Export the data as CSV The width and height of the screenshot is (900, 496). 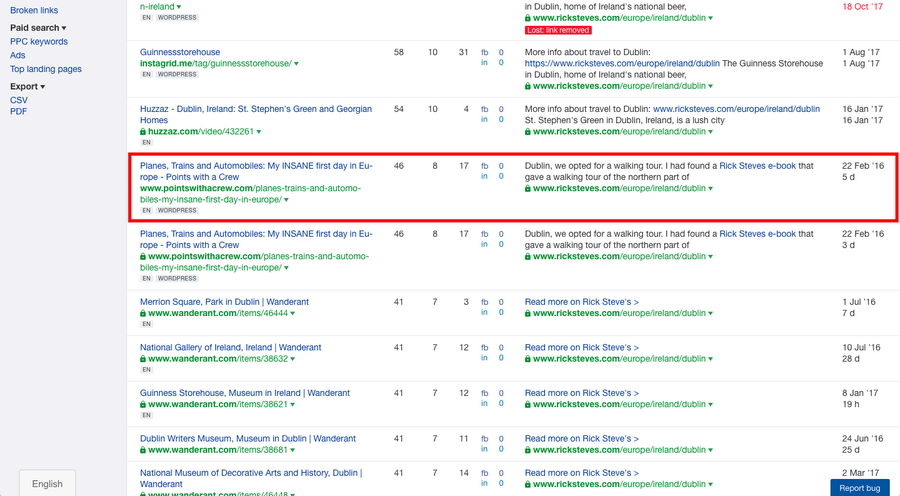18,100
